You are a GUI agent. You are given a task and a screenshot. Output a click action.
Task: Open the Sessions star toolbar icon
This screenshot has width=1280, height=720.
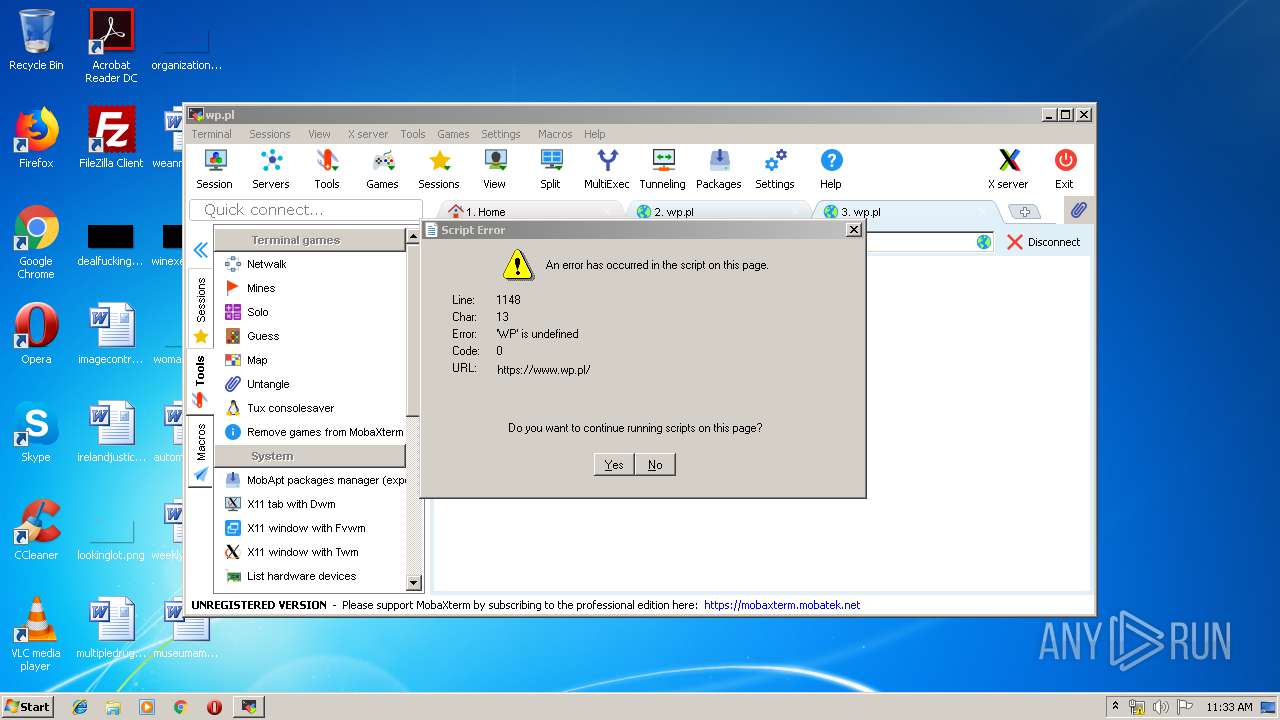click(x=439, y=169)
